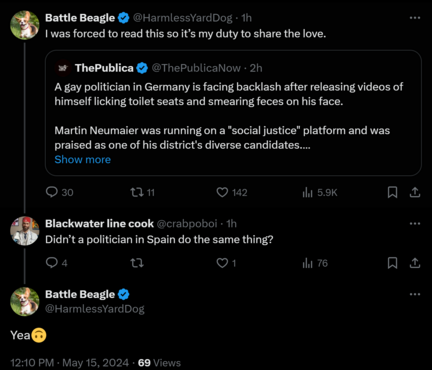Repost Blackwater line cook's reply

click(x=137, y=263)
